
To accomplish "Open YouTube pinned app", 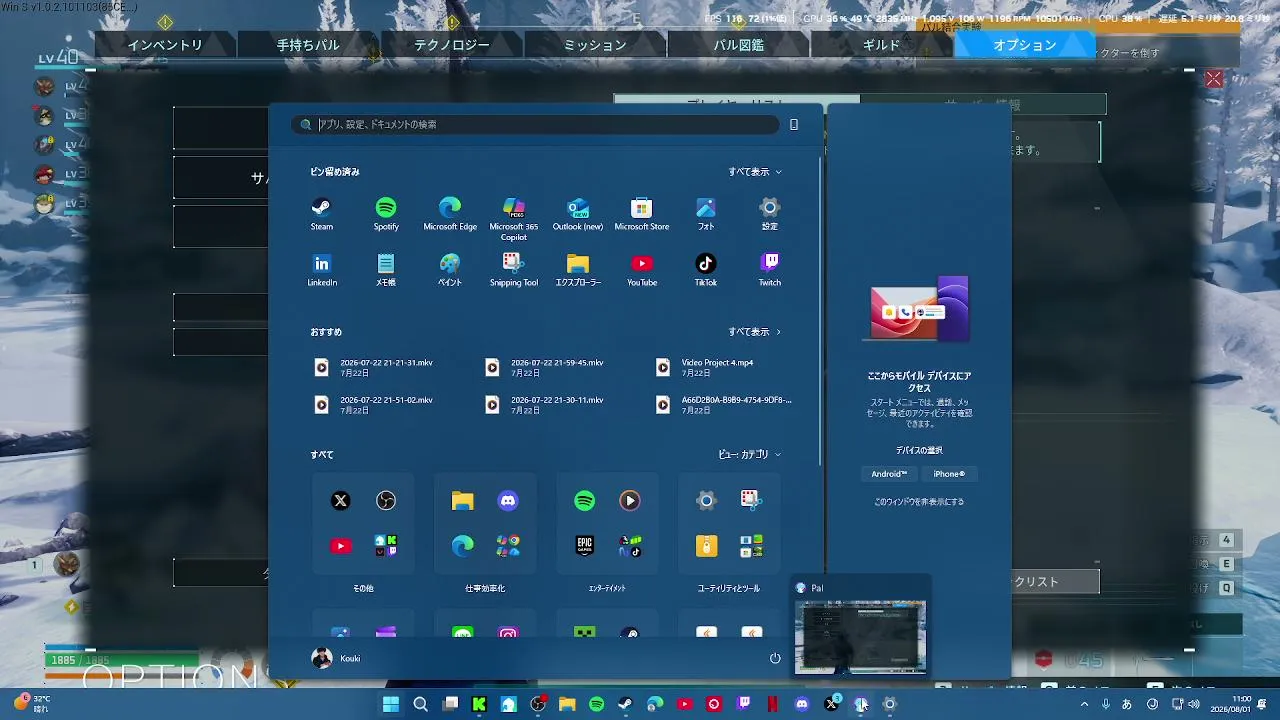I will tap(642, 270).
